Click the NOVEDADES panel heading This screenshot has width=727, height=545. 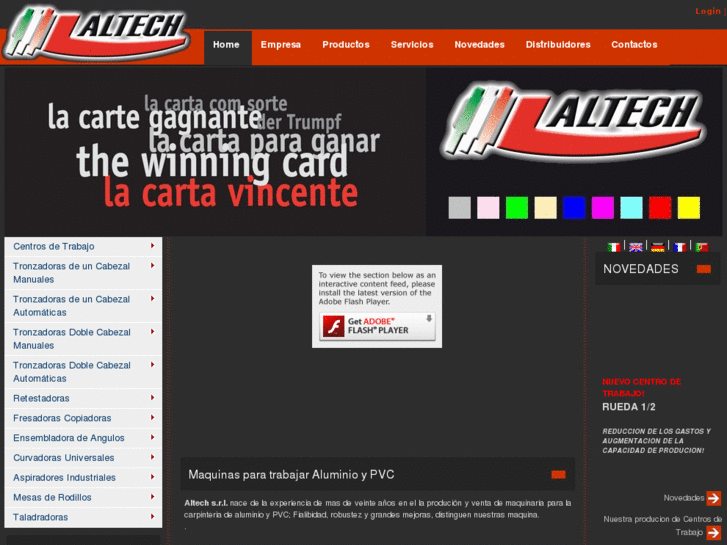(x=640, y=269)
